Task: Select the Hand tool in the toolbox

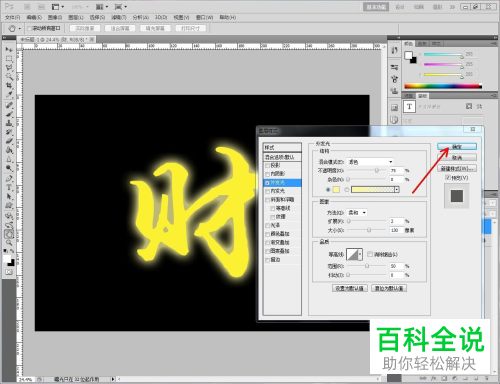Action: click(x=9, y=234)
